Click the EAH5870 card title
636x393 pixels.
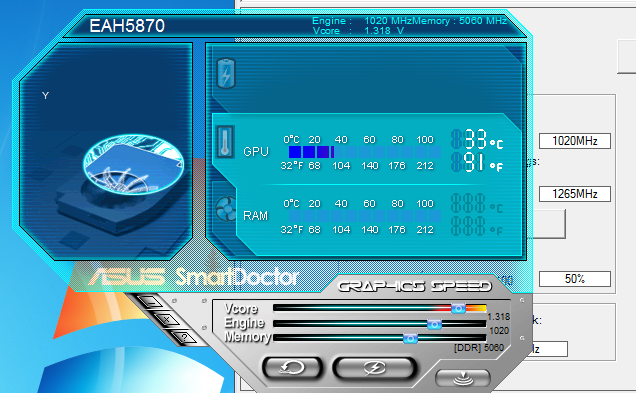(x=127, y=26)
